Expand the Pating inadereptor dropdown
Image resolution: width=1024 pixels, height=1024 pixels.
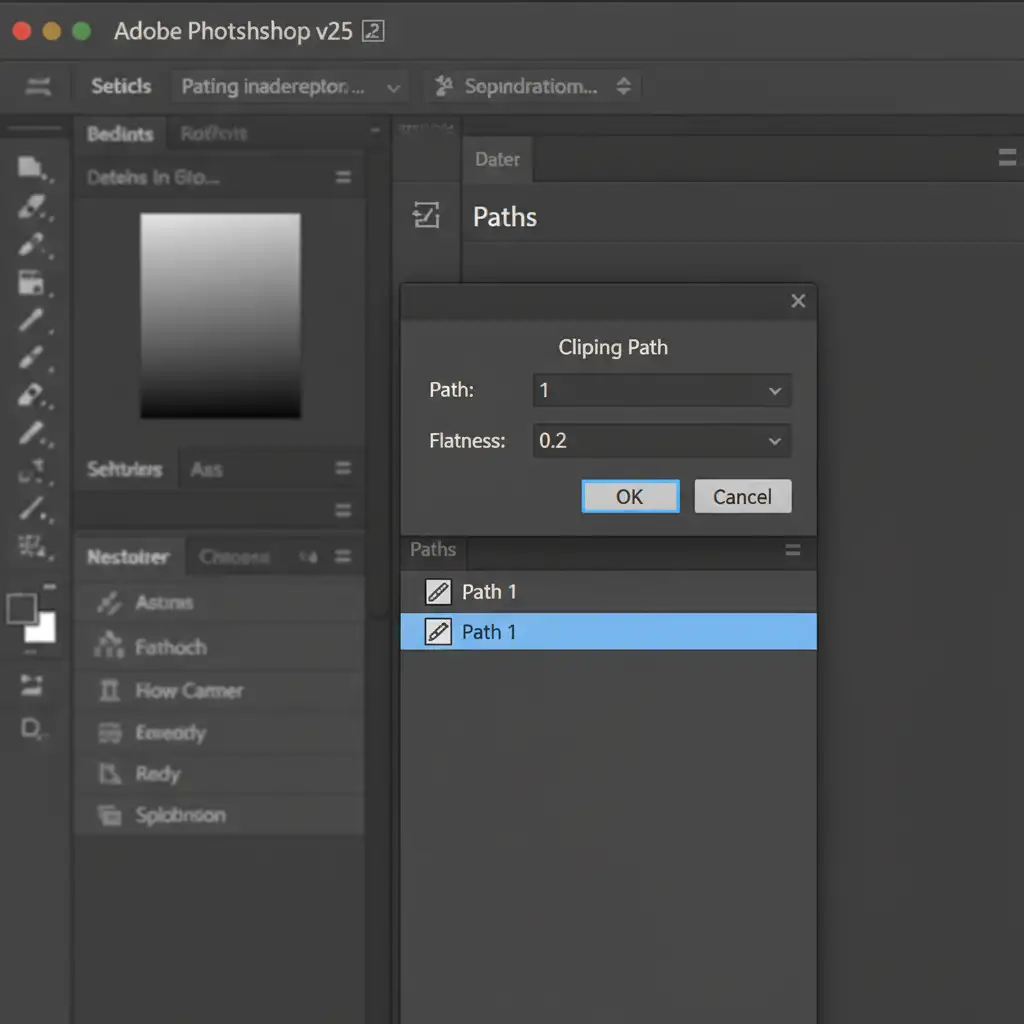click(393, 88)
